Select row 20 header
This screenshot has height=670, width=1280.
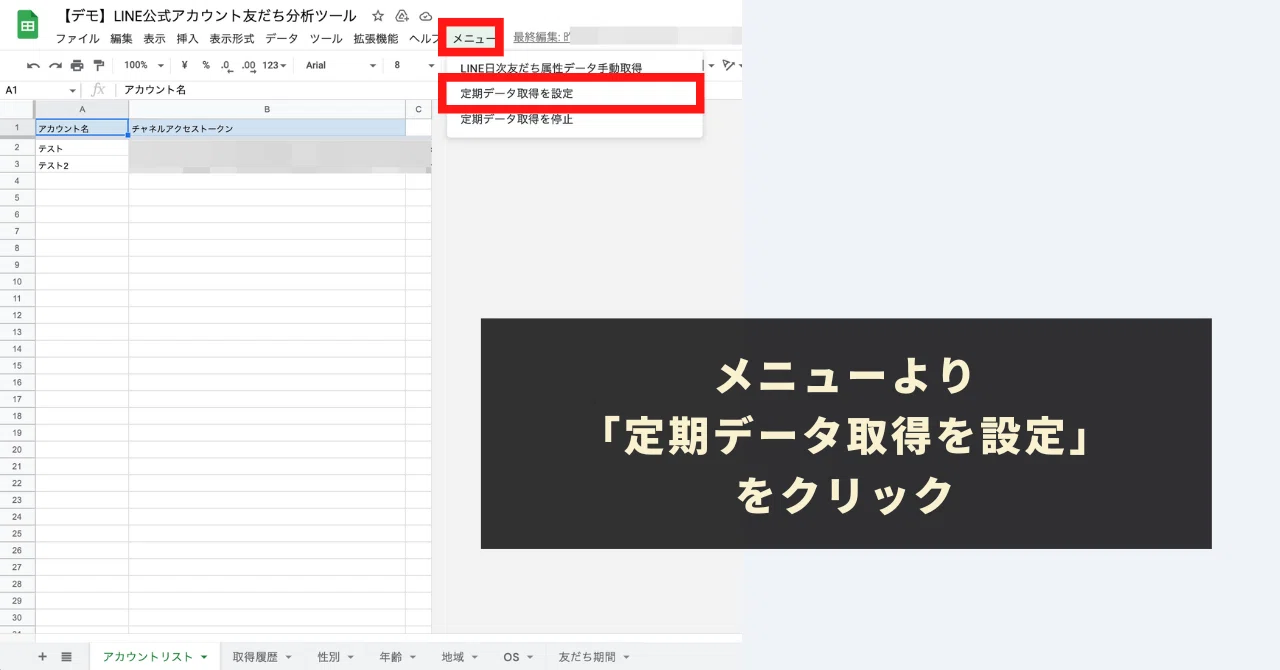click(17, 449)
